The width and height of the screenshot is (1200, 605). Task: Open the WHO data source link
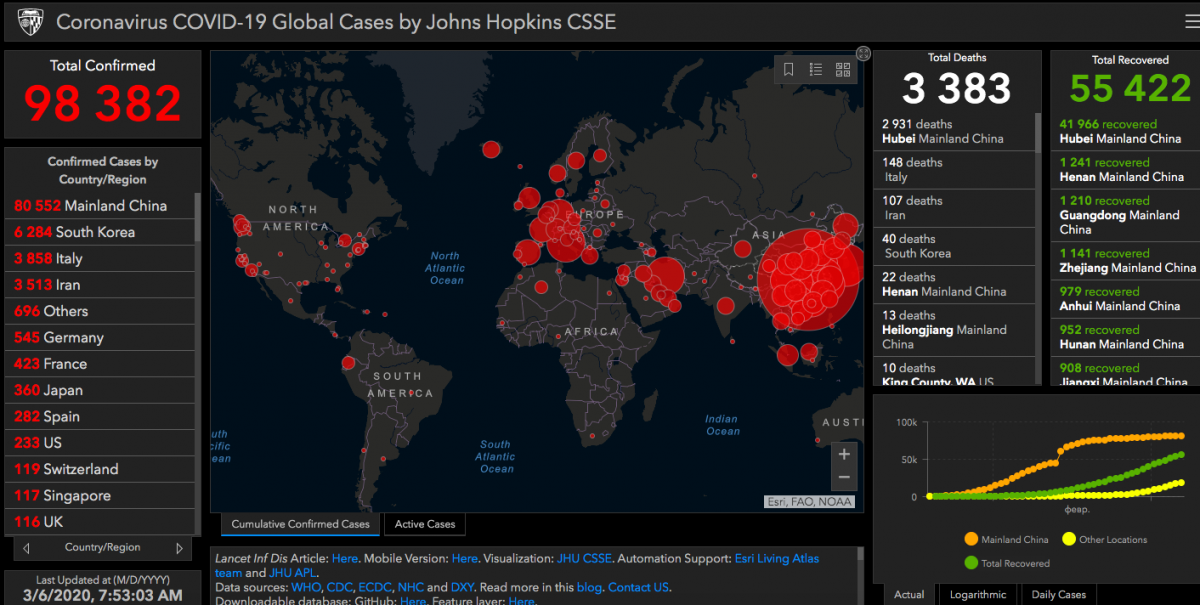305,587
